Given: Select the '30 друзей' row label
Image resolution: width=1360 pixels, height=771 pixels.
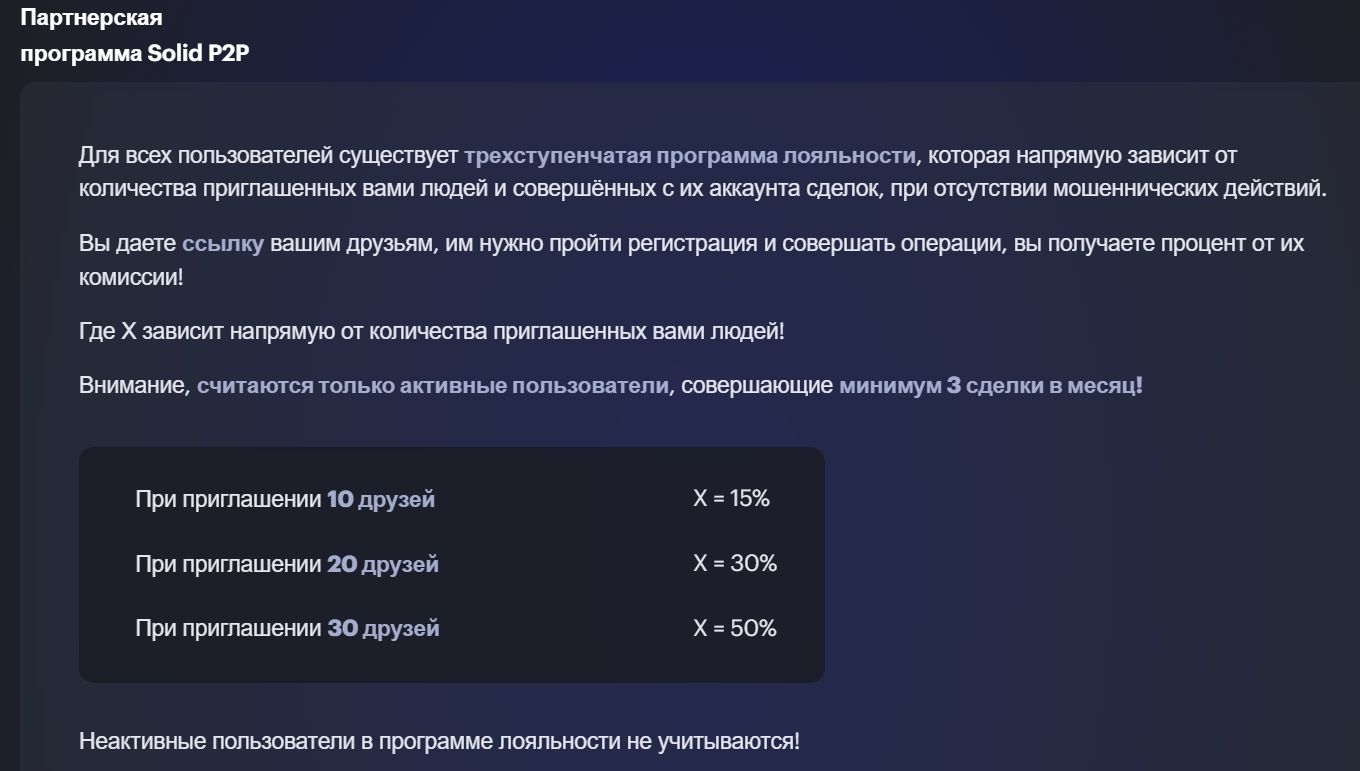Looking at the screenshot, I should (x=383, y=629).
